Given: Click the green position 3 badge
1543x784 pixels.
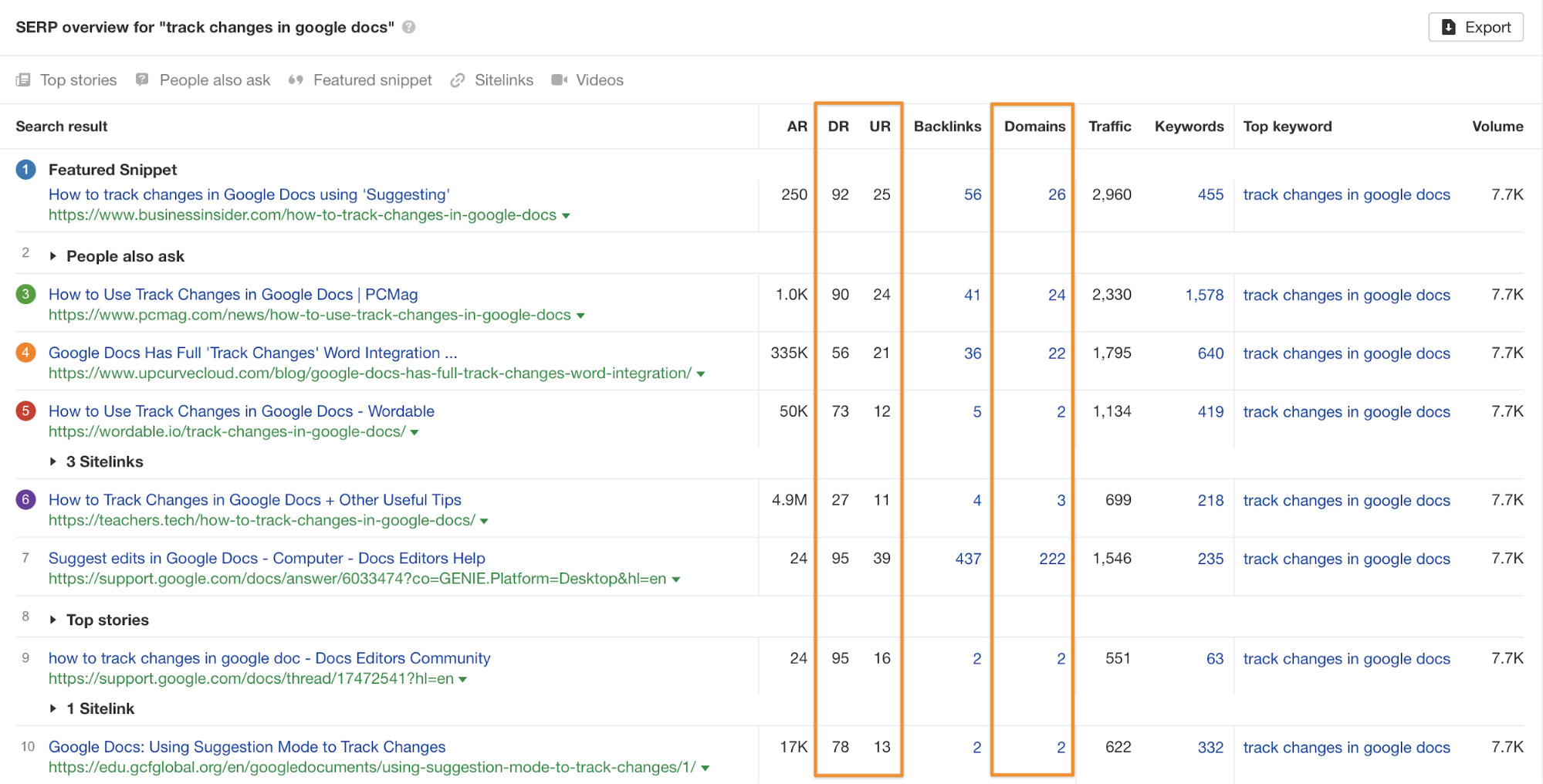Looking at the screenshot, I should 25,294.
